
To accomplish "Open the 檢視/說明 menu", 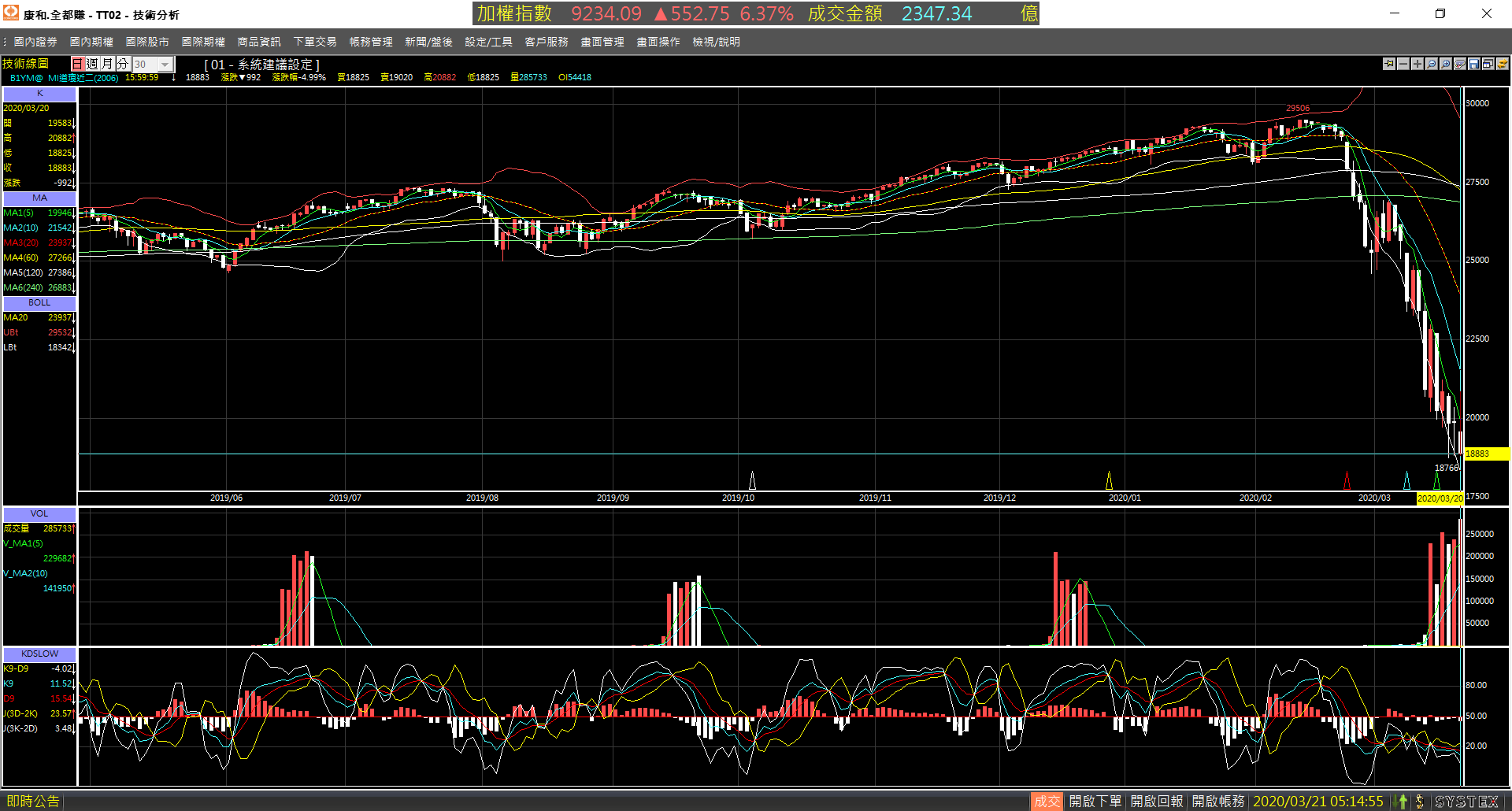I will point(716,42).
